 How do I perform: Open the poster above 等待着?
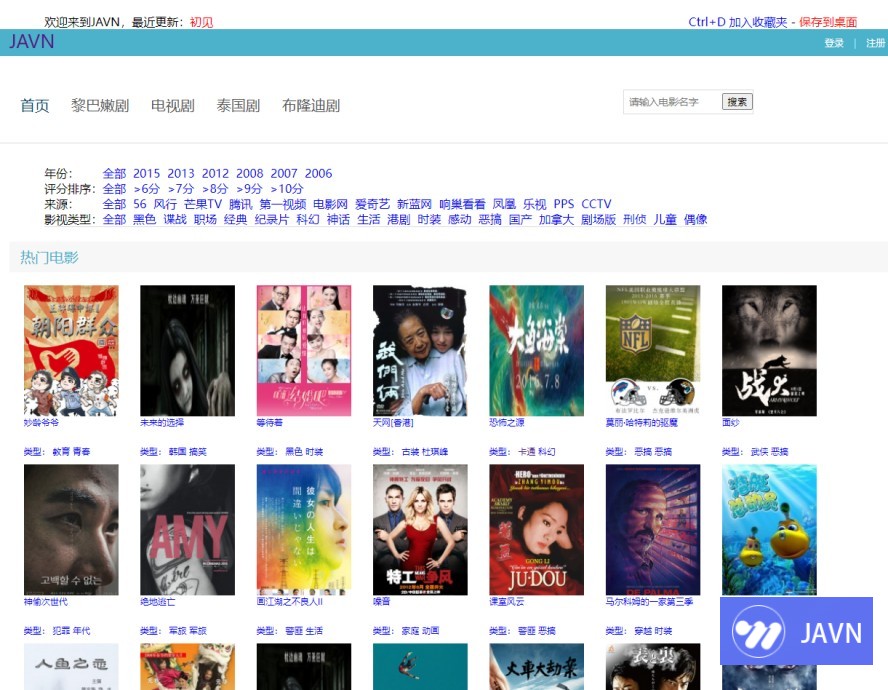[x=304, y=351]
